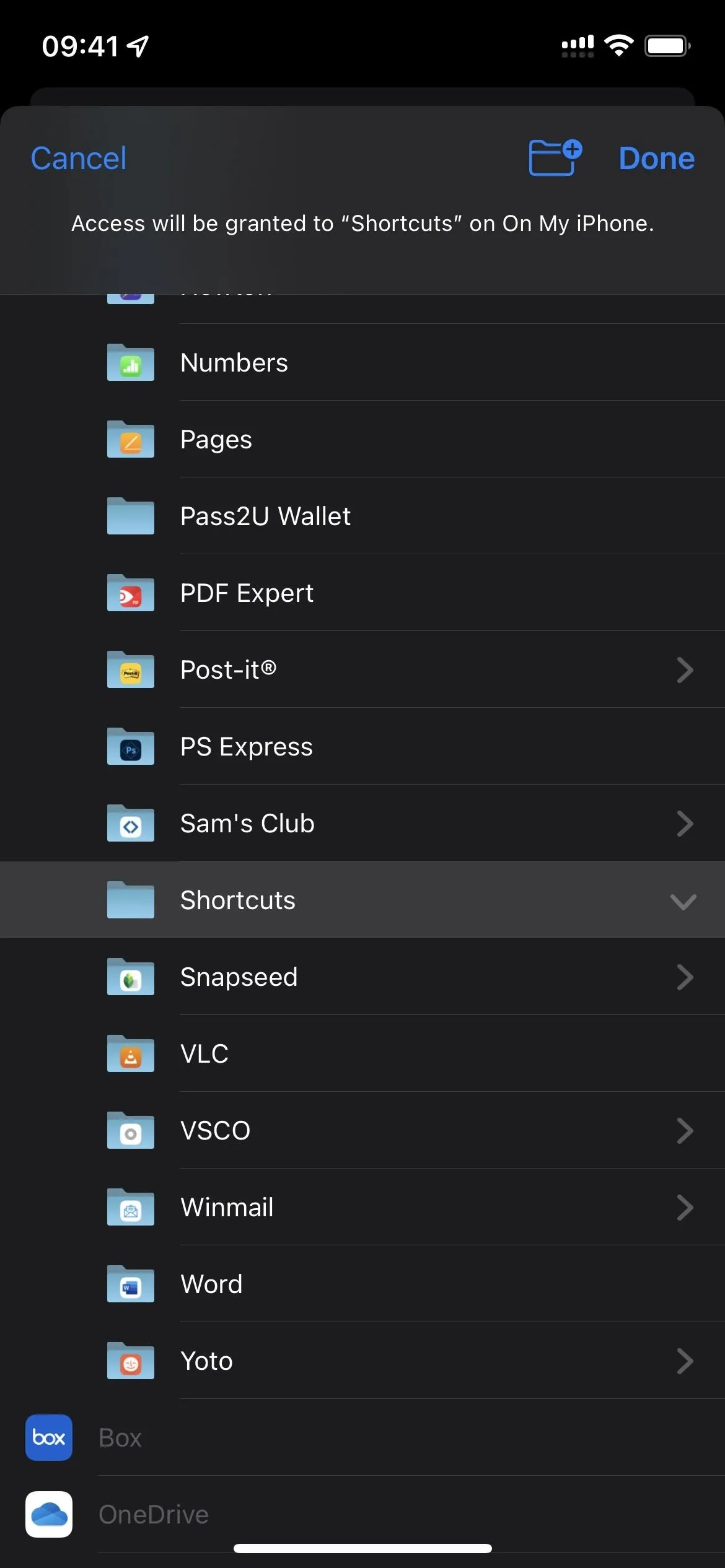Screen dimensions: 725x1568
Task: Tap the VLC label
Action: pos(204,1054)
